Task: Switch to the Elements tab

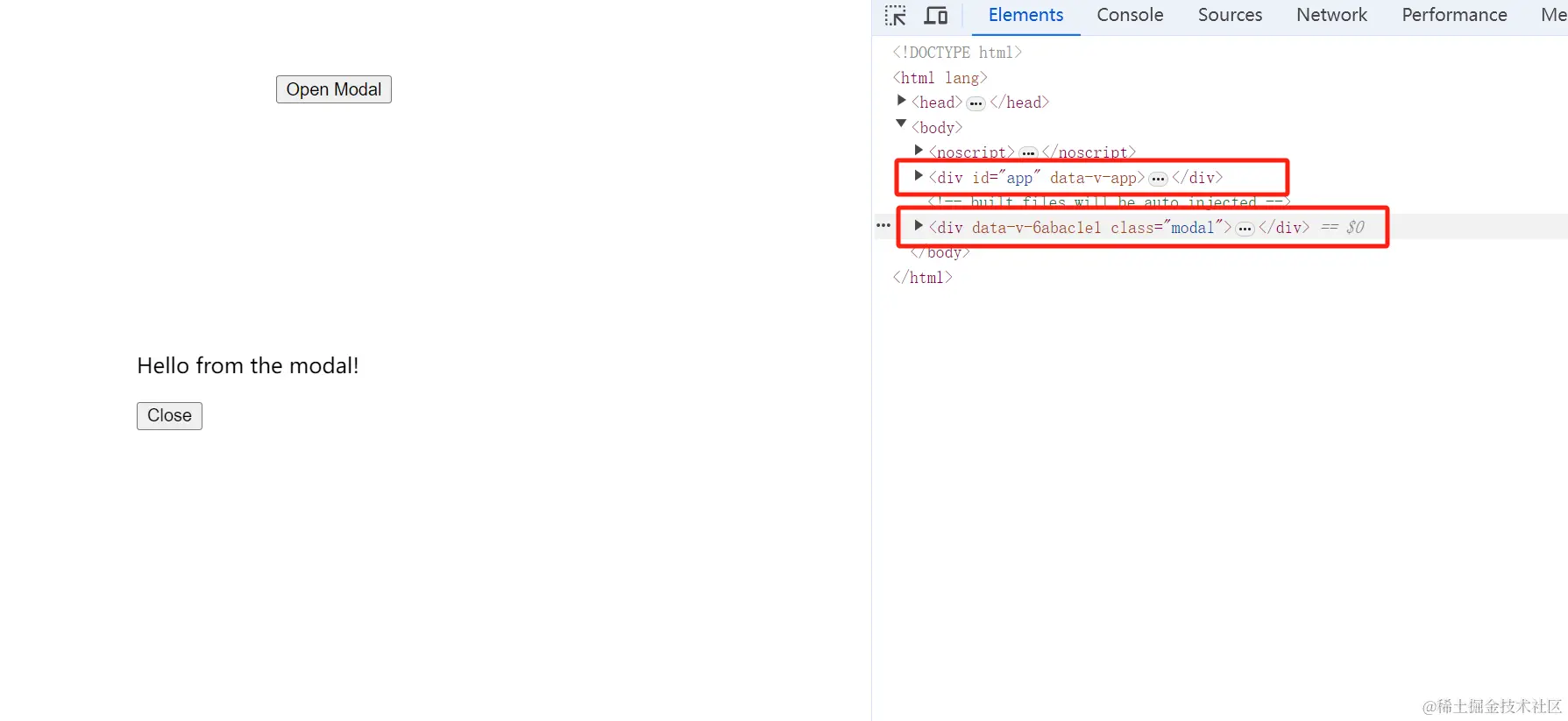Action: tap(1025, 15)
